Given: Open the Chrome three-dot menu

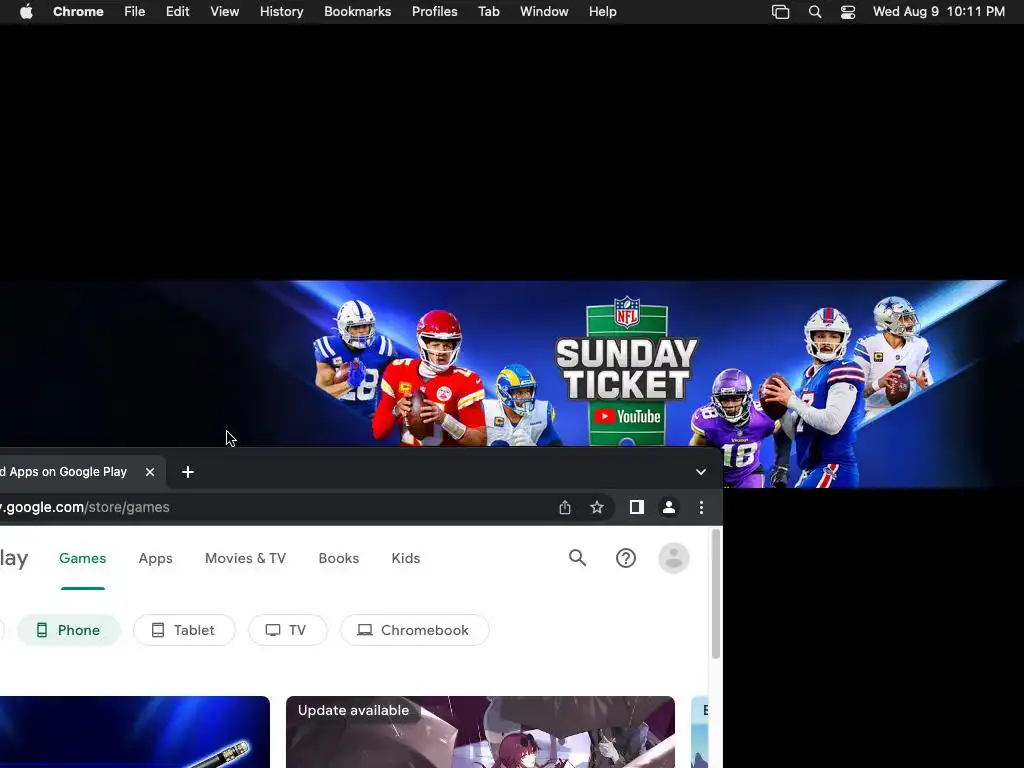Looking at the screenshot, I should click(701, 507).
